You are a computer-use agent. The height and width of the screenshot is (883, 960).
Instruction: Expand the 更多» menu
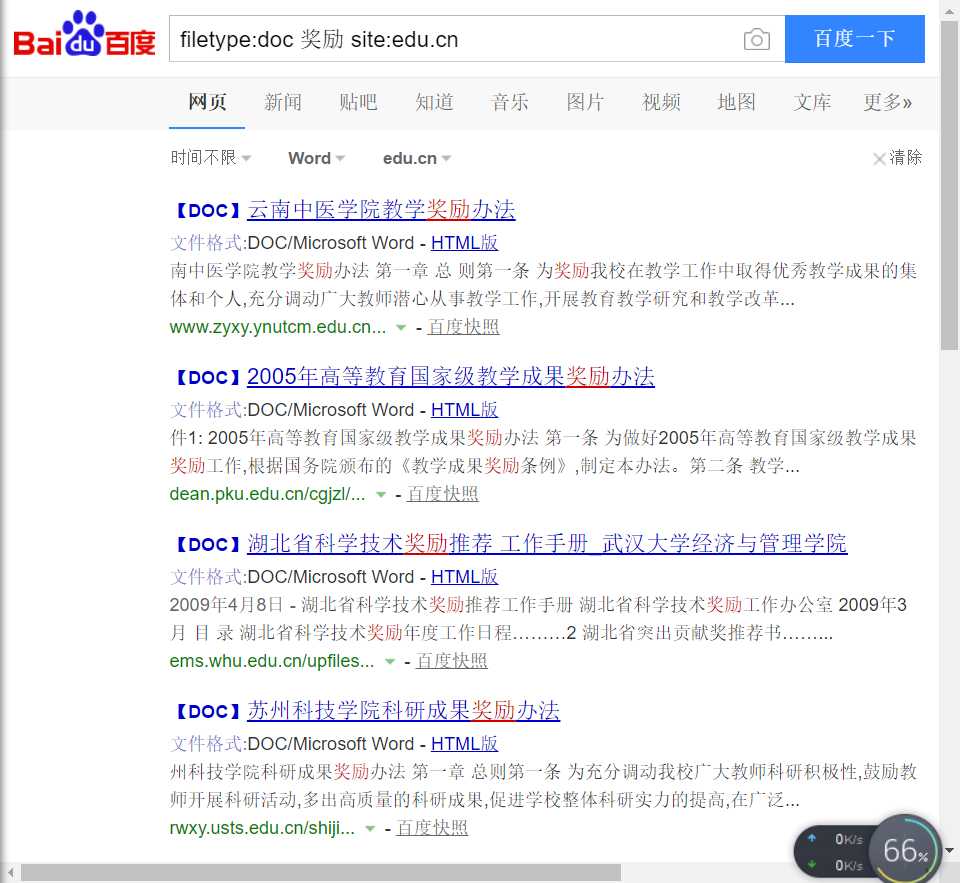(x=888, y=102)
